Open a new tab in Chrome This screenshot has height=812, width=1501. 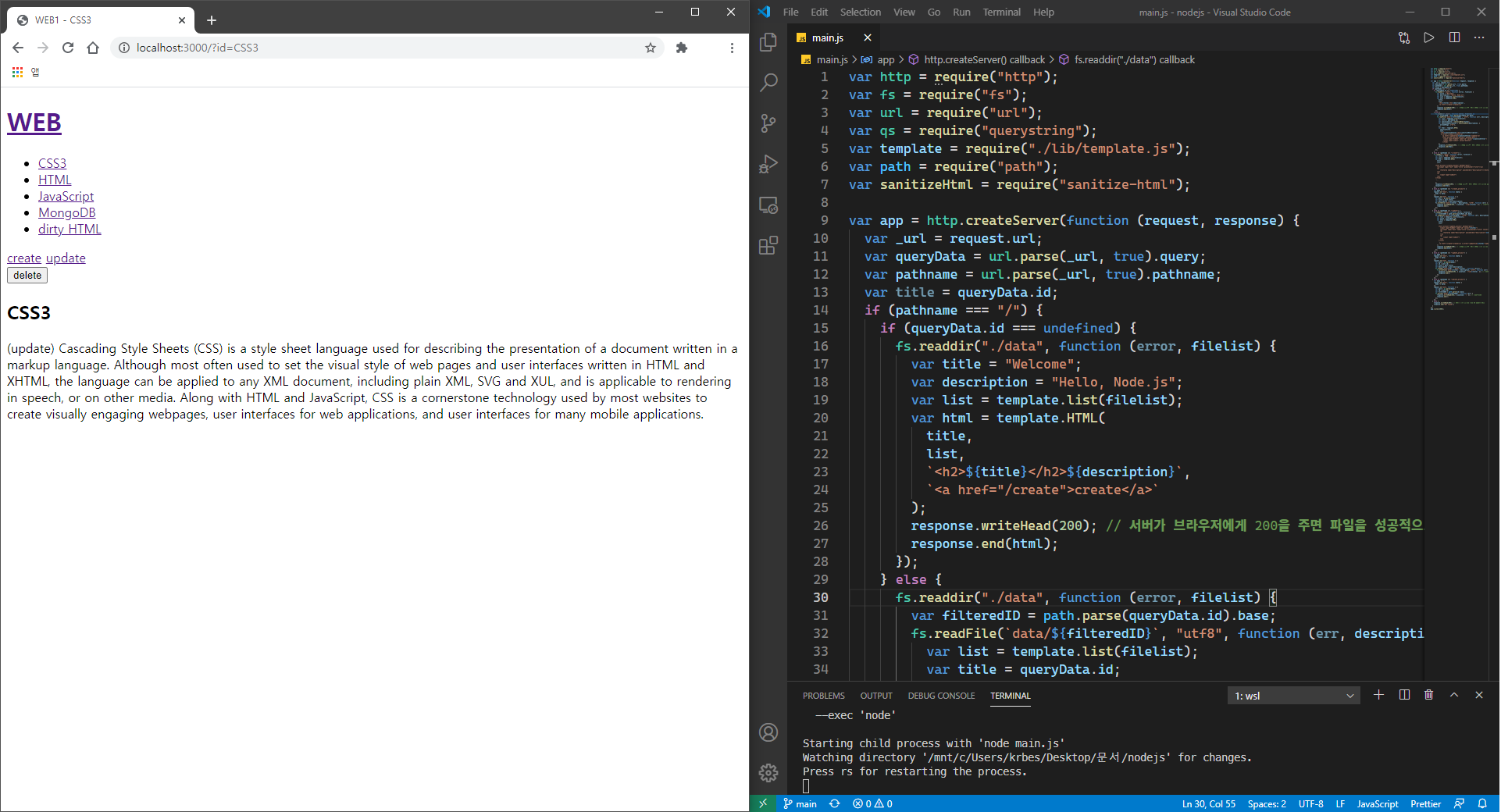coord(212,20)
